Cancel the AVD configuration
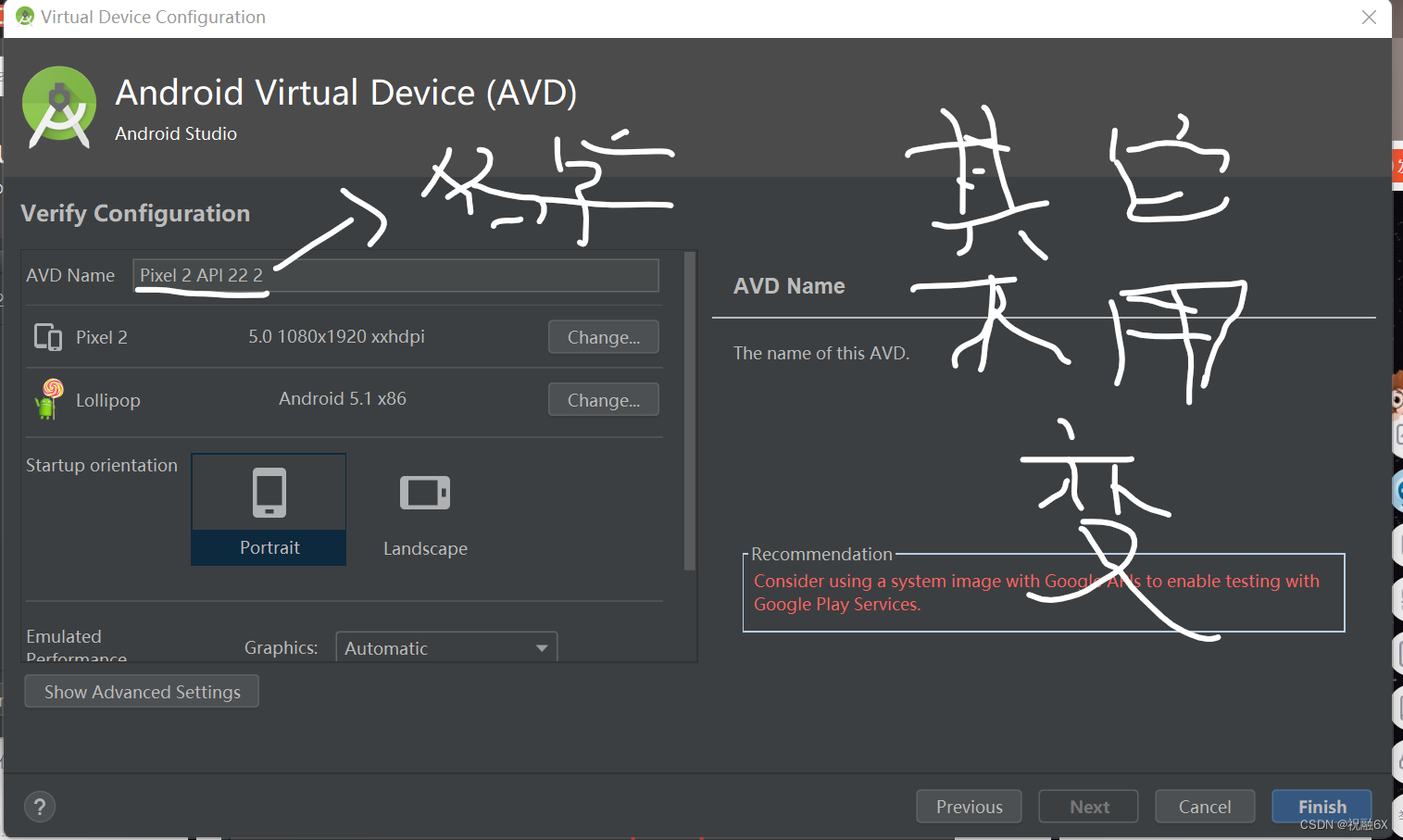This screenshot has width=1403, height=840. [x=1205, y=807]
